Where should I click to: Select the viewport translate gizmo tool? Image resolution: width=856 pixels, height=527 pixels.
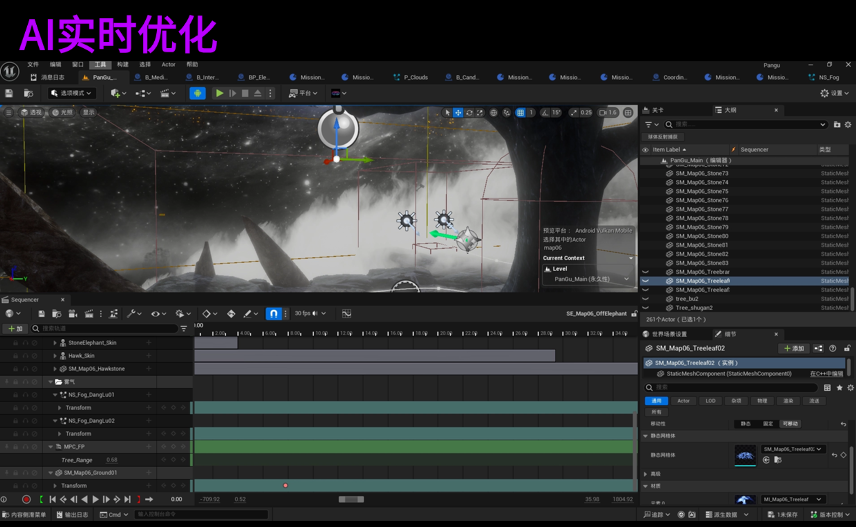pyautogui.click(x=458, y=113)
